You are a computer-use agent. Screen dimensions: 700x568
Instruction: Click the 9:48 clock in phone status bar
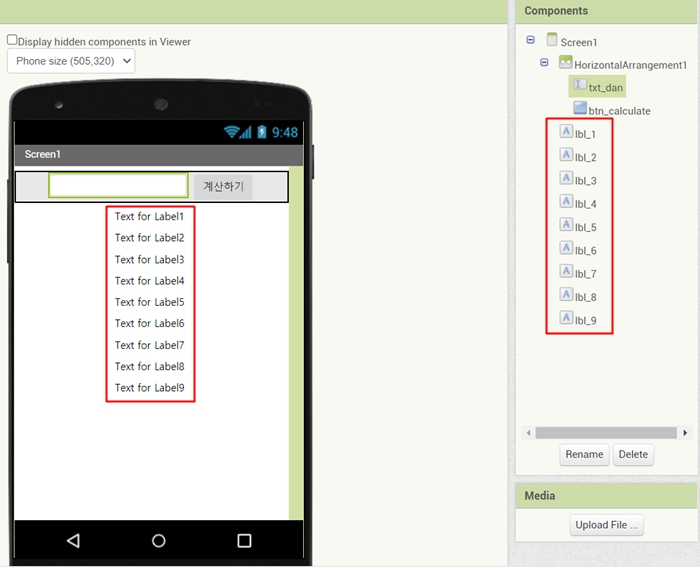pos(285,132)
